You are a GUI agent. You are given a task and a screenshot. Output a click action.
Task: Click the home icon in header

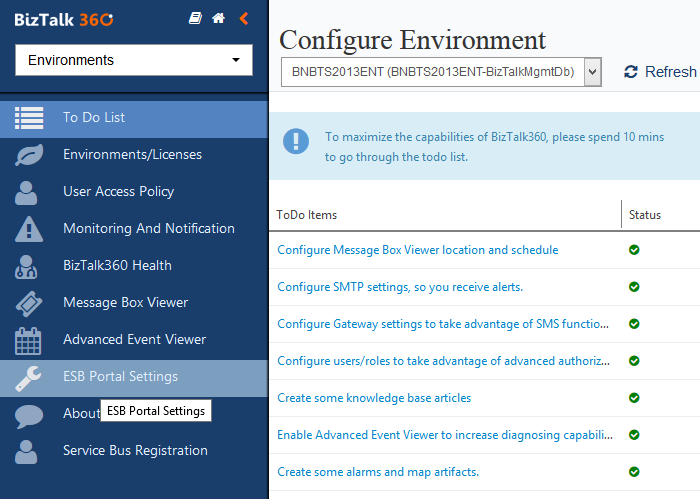(x=218, y=19)
